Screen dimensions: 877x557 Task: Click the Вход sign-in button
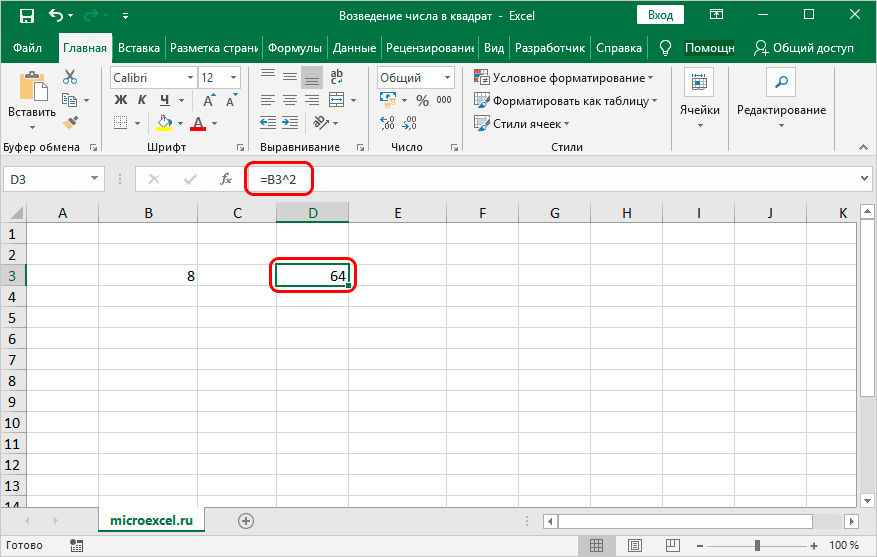659,15
